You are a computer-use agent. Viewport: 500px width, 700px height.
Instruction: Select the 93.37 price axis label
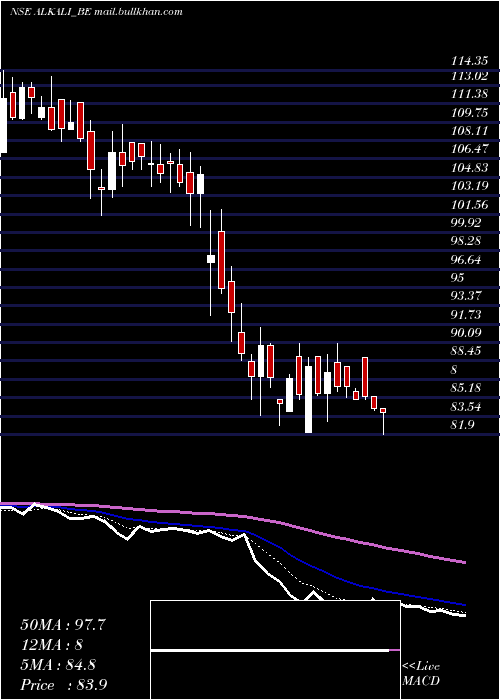466,296
